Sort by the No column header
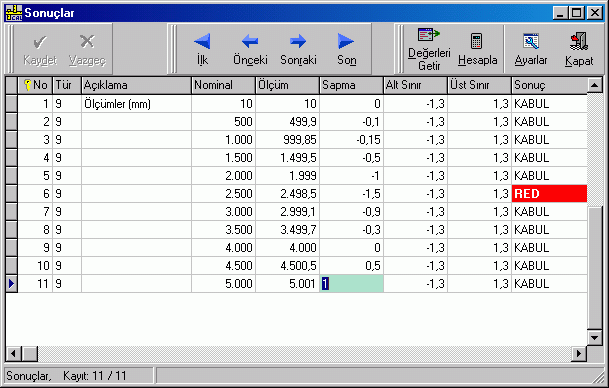Screen dimensions: 609x388 tap(35, 85)
